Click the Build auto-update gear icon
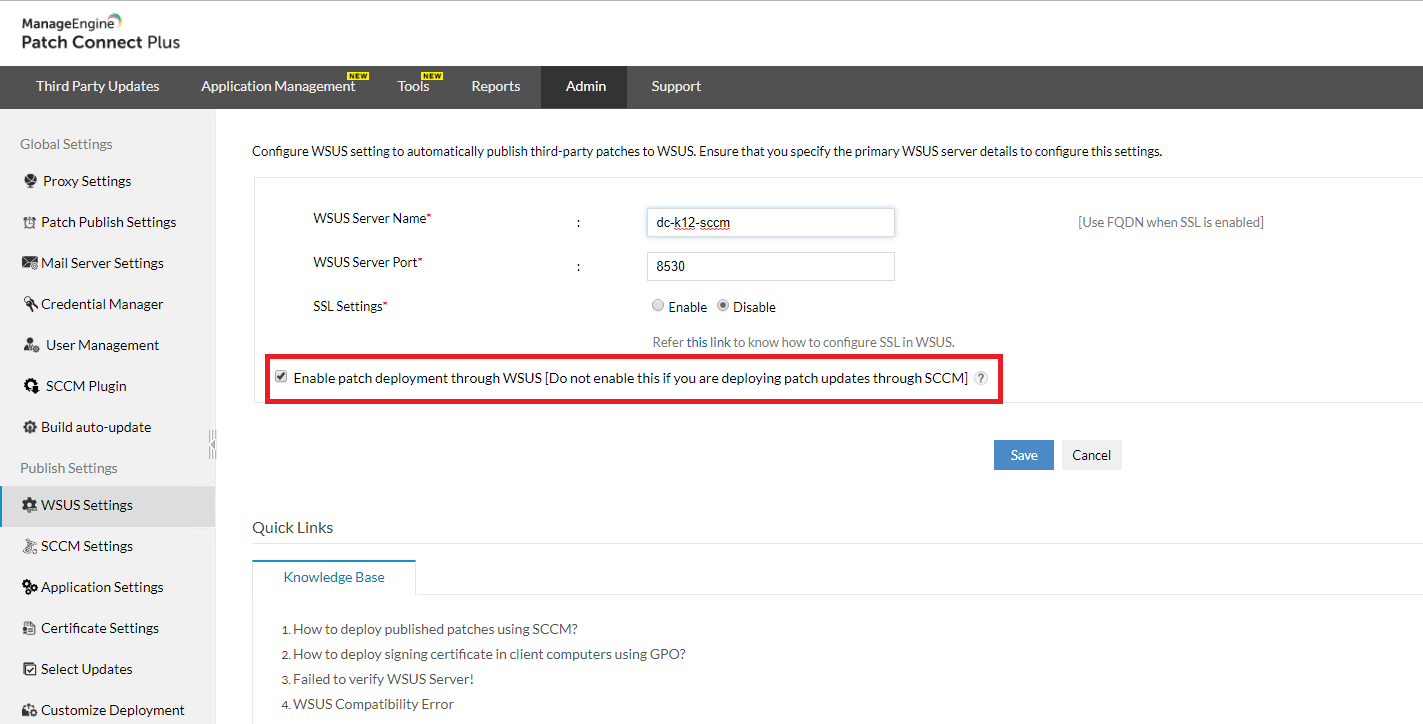The image size is (1423, 724). (29, 426)
